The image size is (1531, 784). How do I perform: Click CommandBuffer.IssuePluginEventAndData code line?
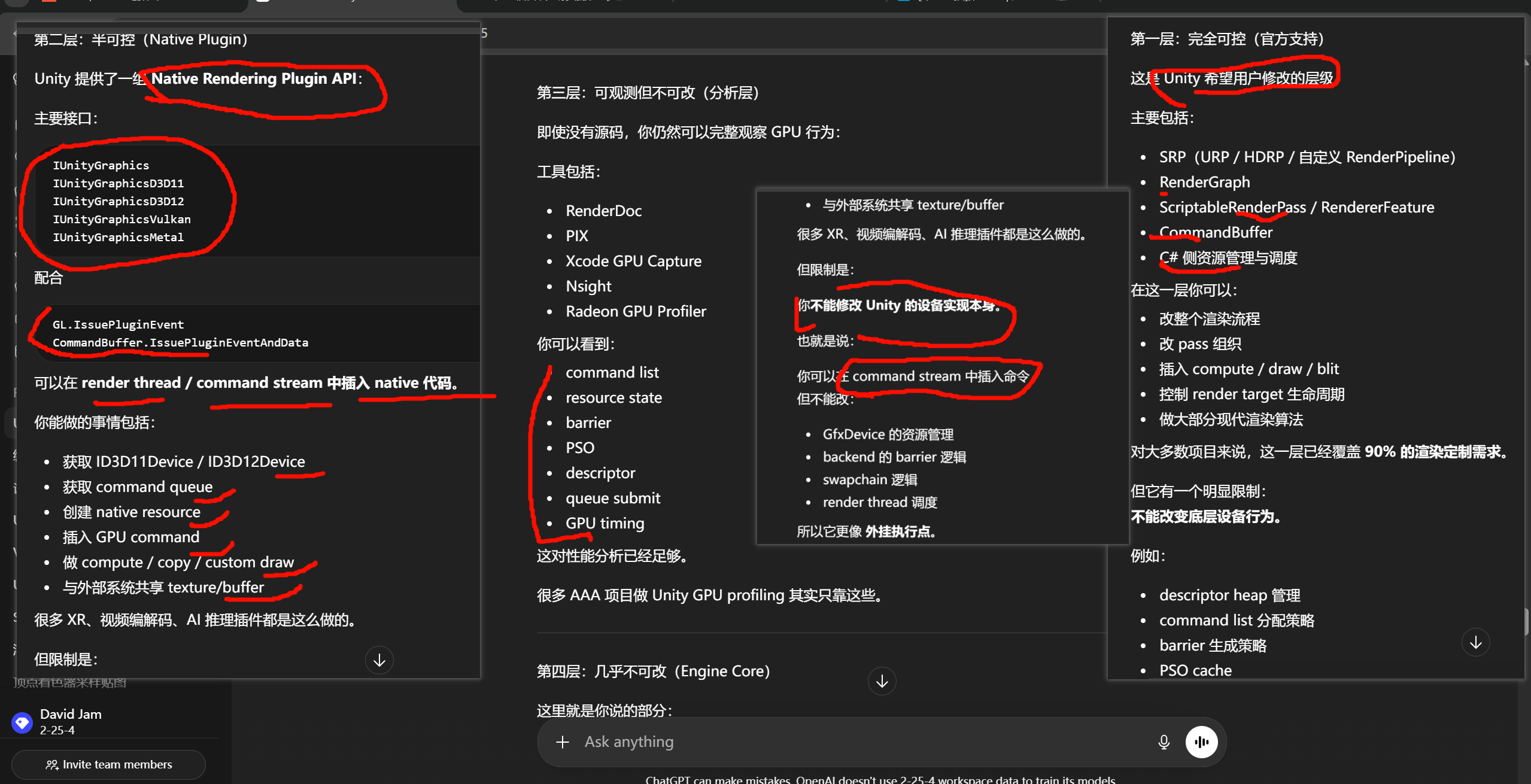tap(180, 343)
